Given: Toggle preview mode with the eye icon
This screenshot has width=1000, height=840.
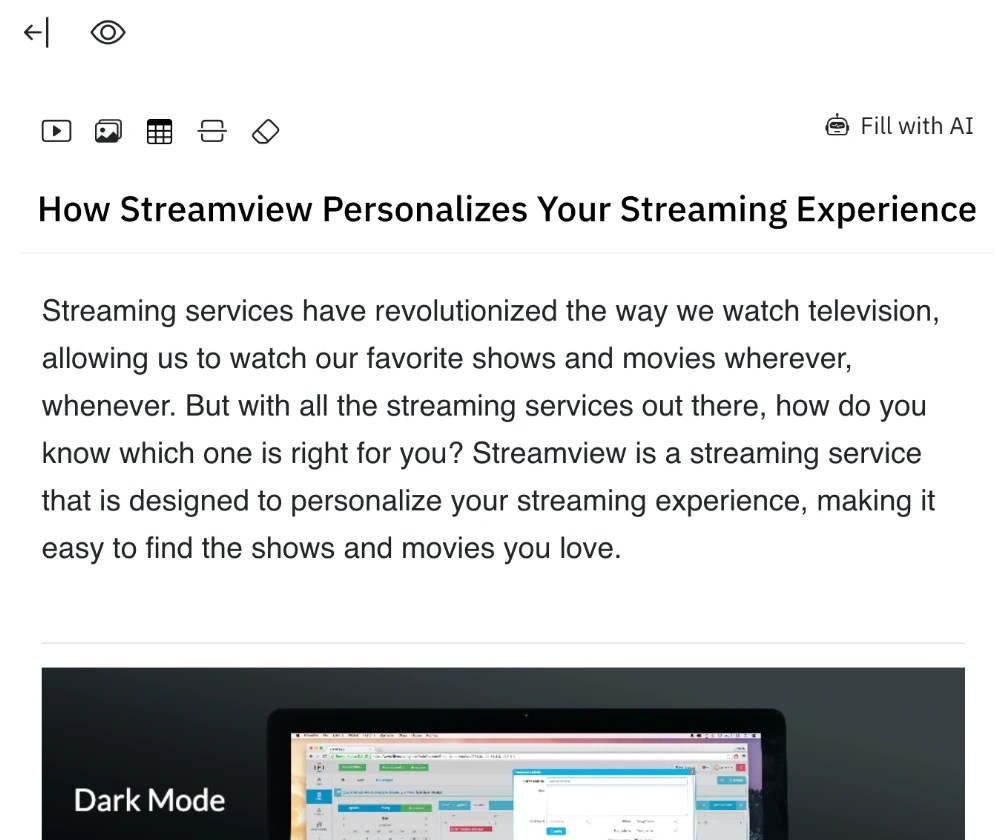Looking at the screenshot, I should pyautogui.click(x=108, y=33).
